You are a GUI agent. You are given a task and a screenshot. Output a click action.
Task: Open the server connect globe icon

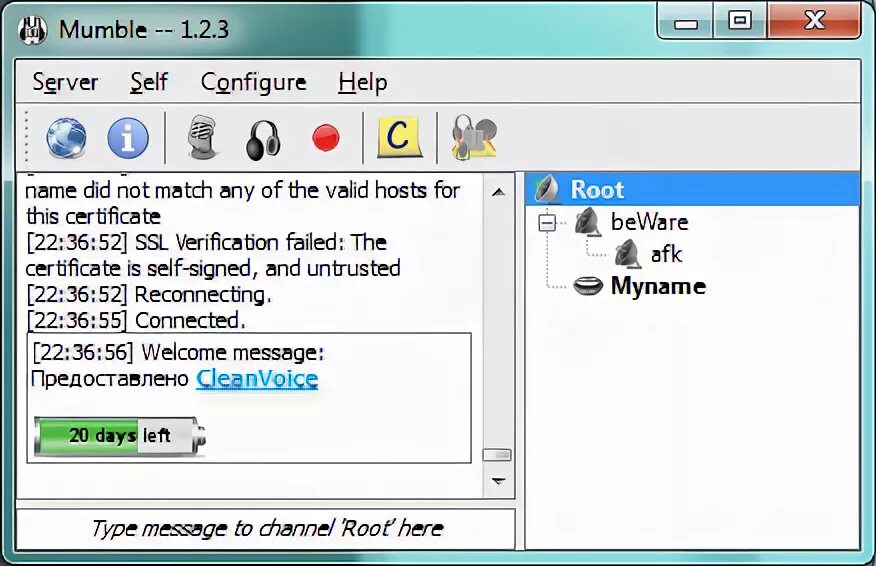coord(66,138)
